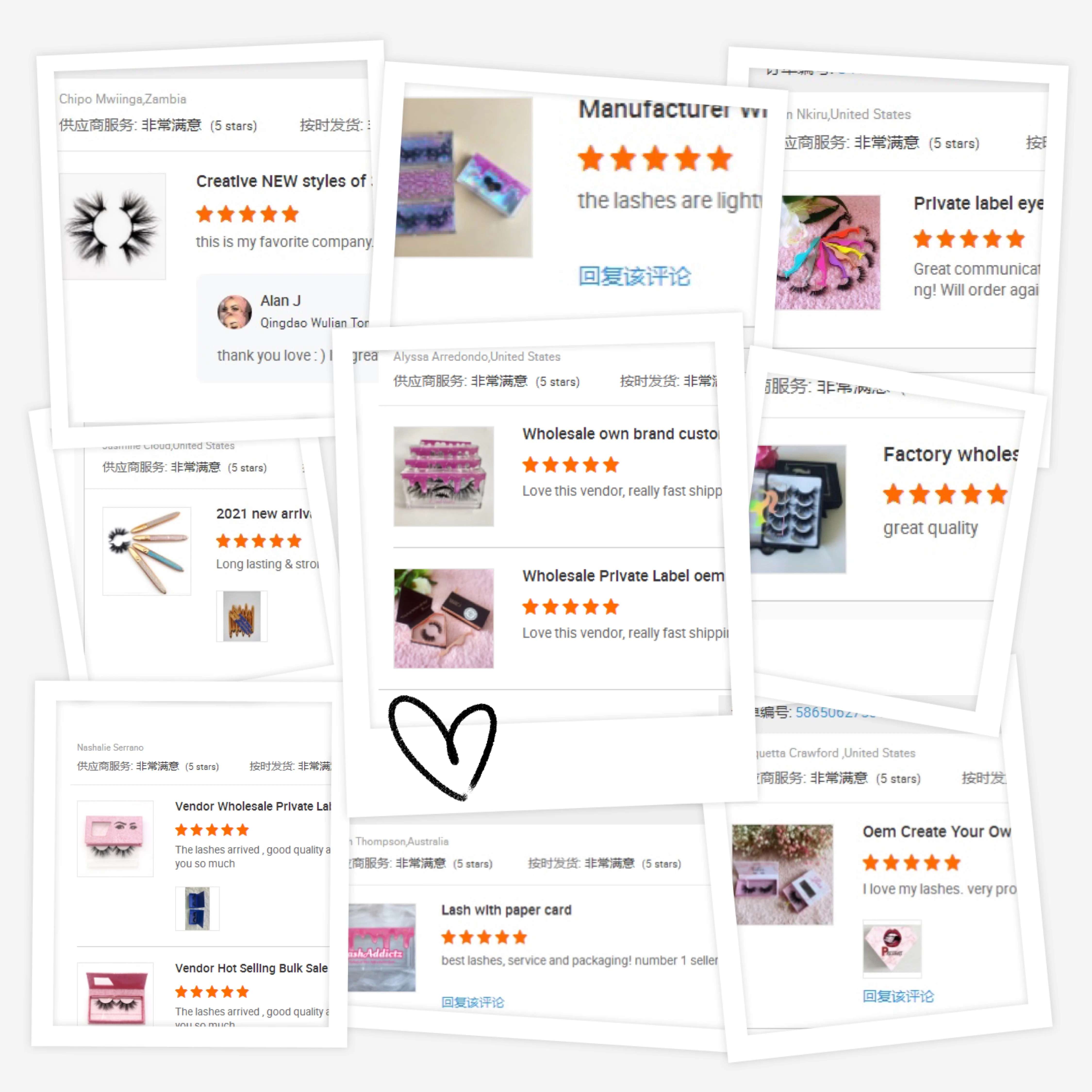Image resolution: width=1092 pixels, height=1092 pixels.
Task: Open pink towel lash box thumbnail
Action: click(x=444, y=618)
